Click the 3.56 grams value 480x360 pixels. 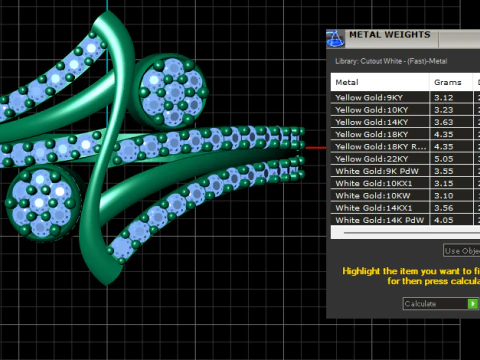444,208
